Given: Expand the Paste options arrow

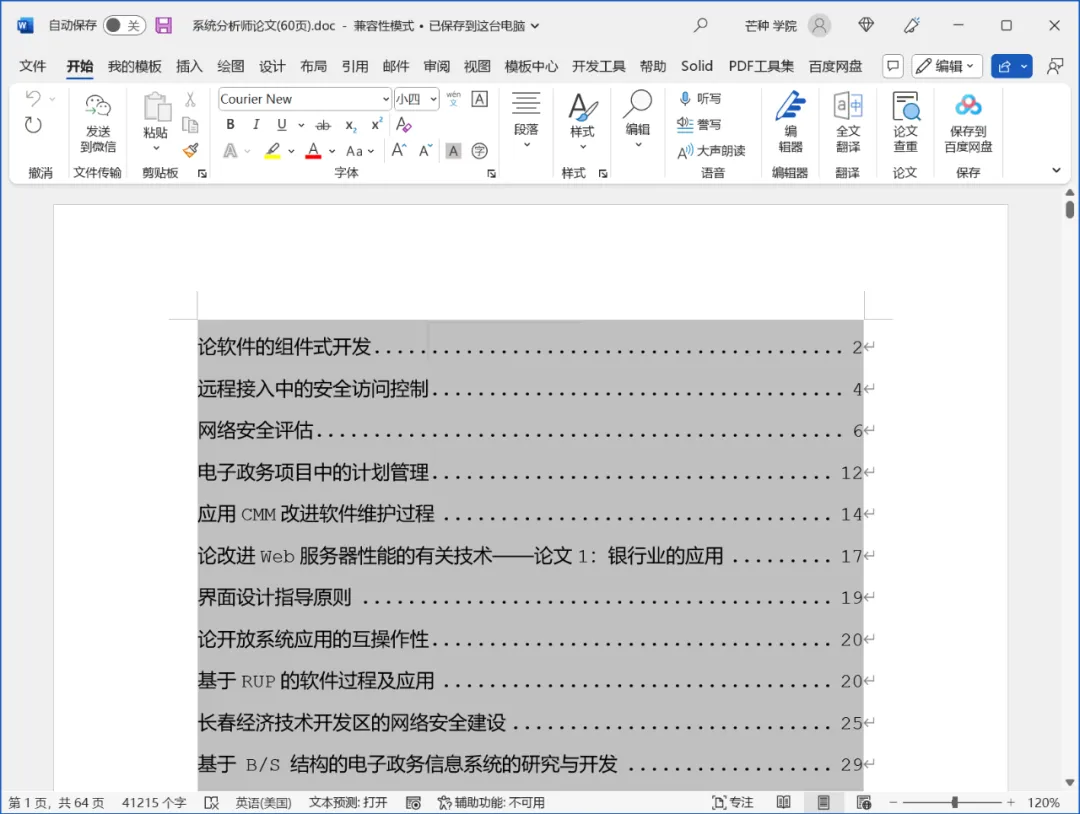Looking at the screenshot, I should click(156, 149).
